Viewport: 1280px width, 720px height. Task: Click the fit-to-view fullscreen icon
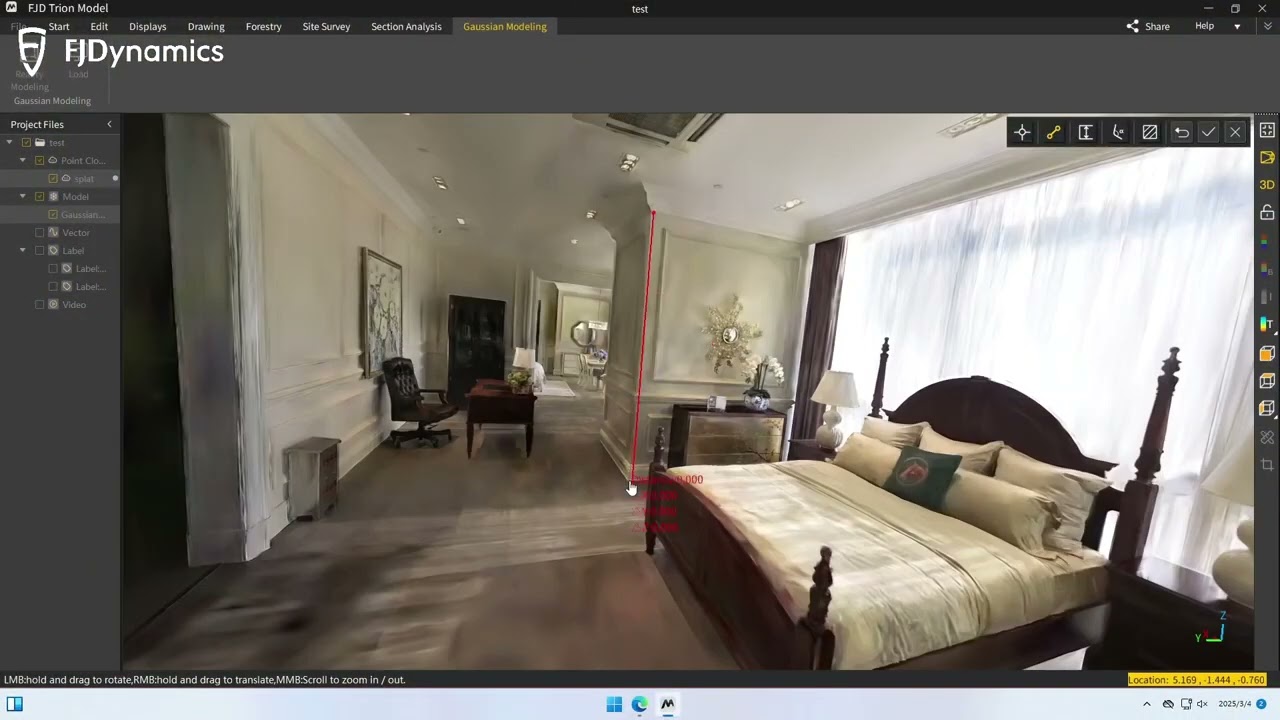pos(1267,130)
